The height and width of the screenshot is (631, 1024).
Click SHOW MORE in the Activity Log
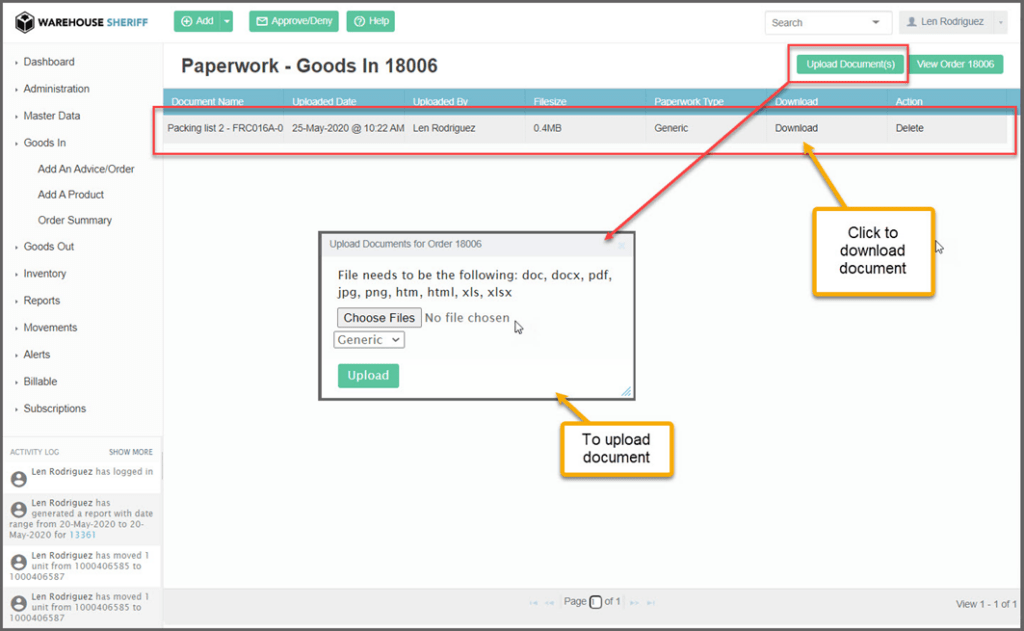(x=131, y=452)
